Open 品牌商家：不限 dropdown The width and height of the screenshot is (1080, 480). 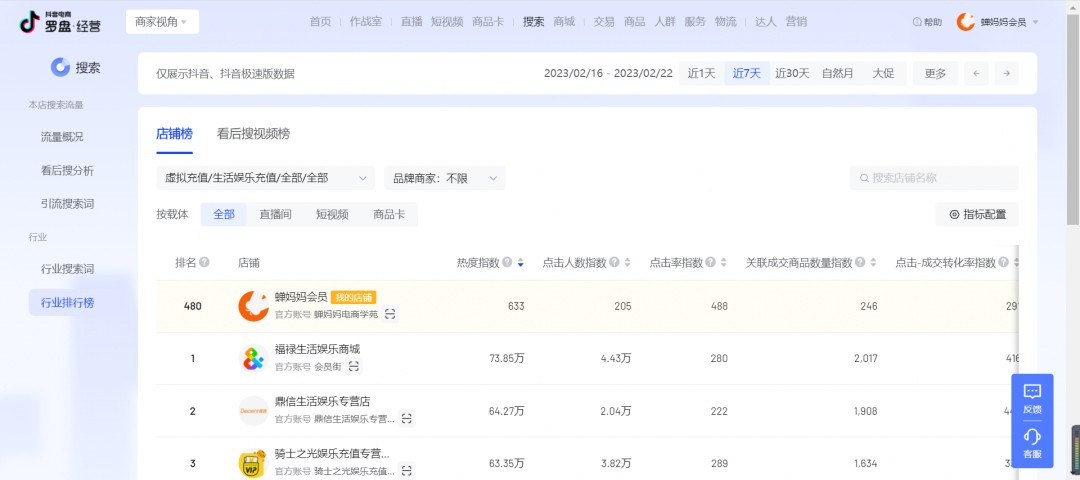pyautogui.click(x=445, y=178)
